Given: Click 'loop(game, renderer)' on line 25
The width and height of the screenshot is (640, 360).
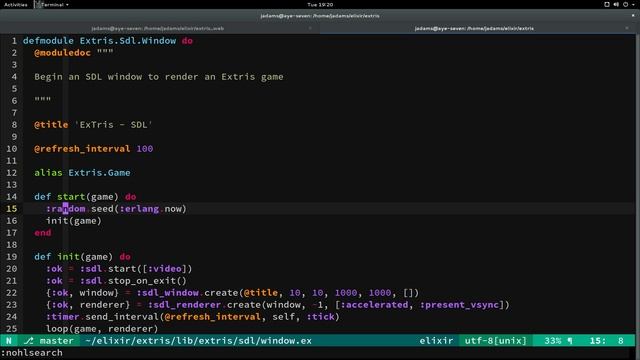Looking at the screenshot, I should pos(102,329).
